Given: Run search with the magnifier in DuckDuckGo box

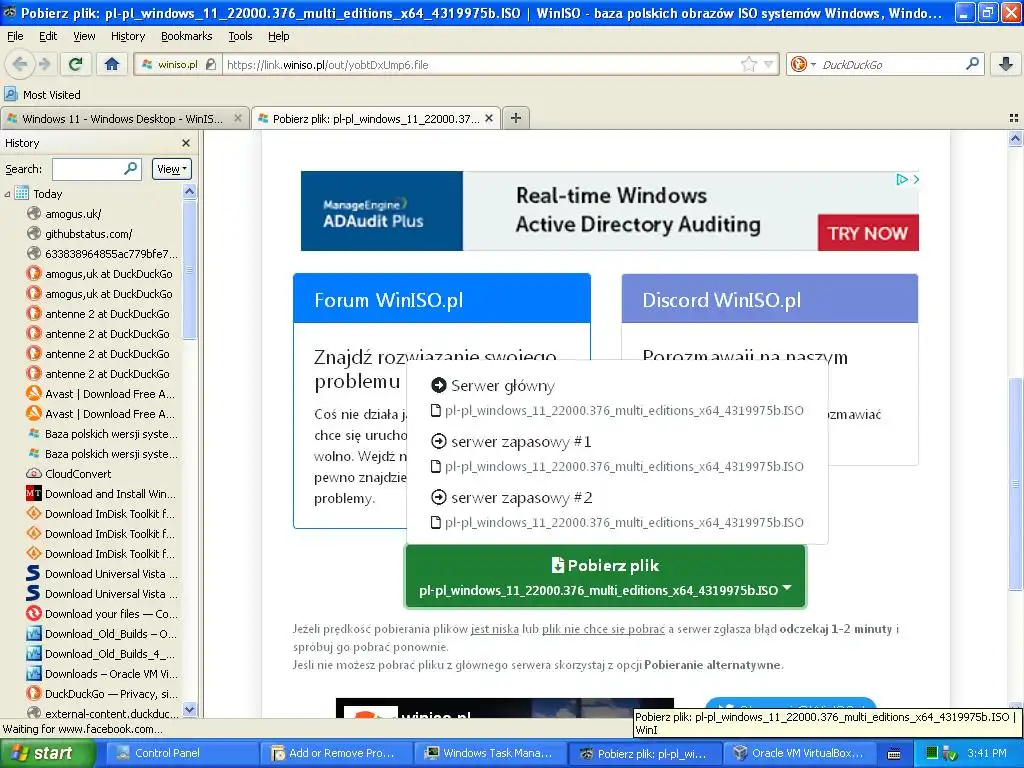Looking at the screenshot, I should [972, 64].
